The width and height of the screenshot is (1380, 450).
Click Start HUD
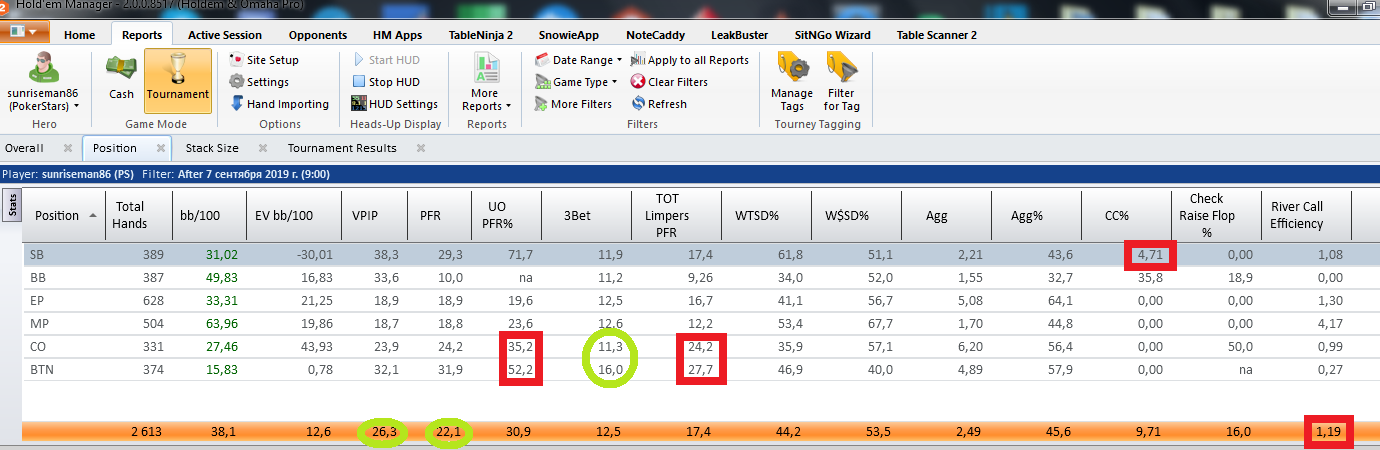coord(385,60)
